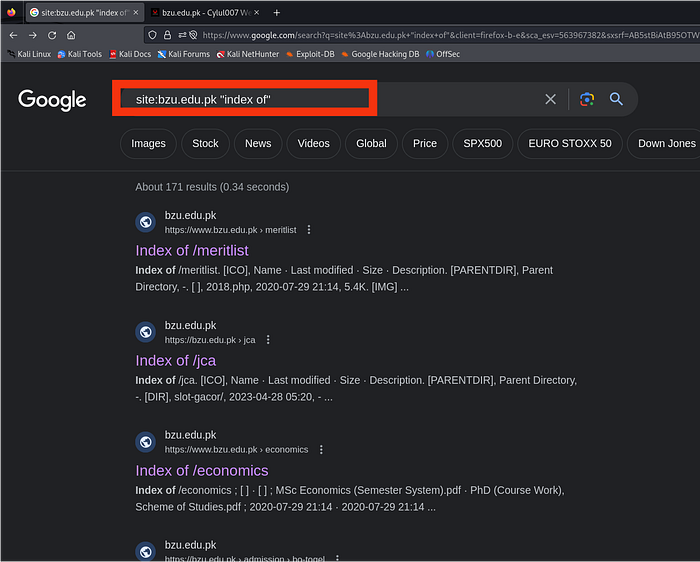Screen dimensions: 700x562
Task: Click the globe favicon of economics result
Action: tap(146, 442)
